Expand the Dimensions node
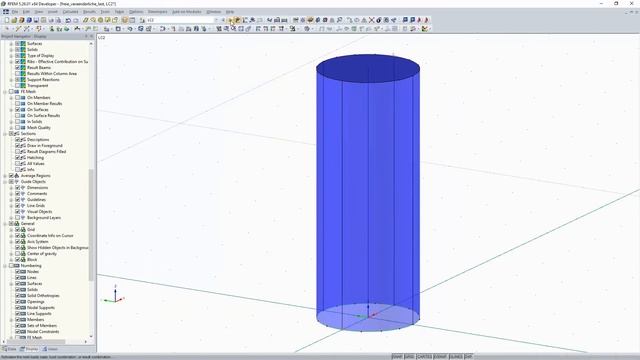The image size is (640, 360). (11, 188)
